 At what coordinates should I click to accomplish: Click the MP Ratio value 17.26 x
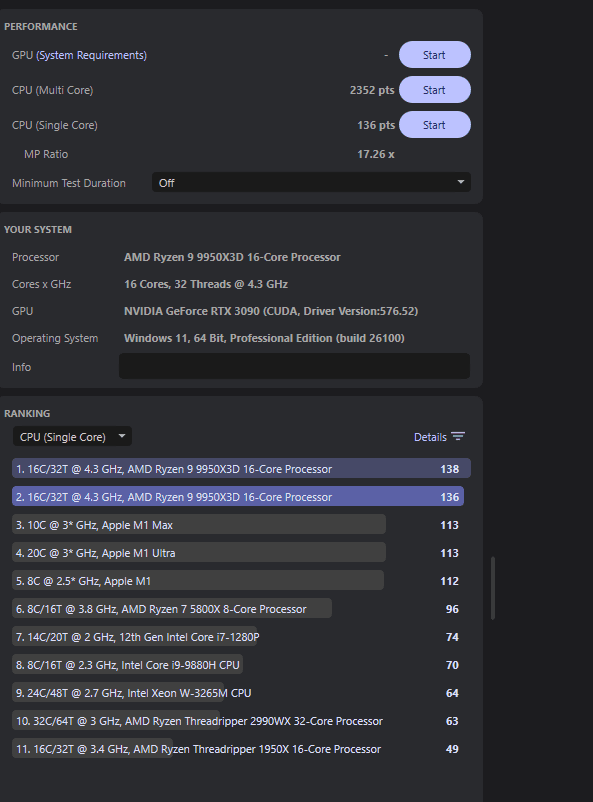coord(376,154)
